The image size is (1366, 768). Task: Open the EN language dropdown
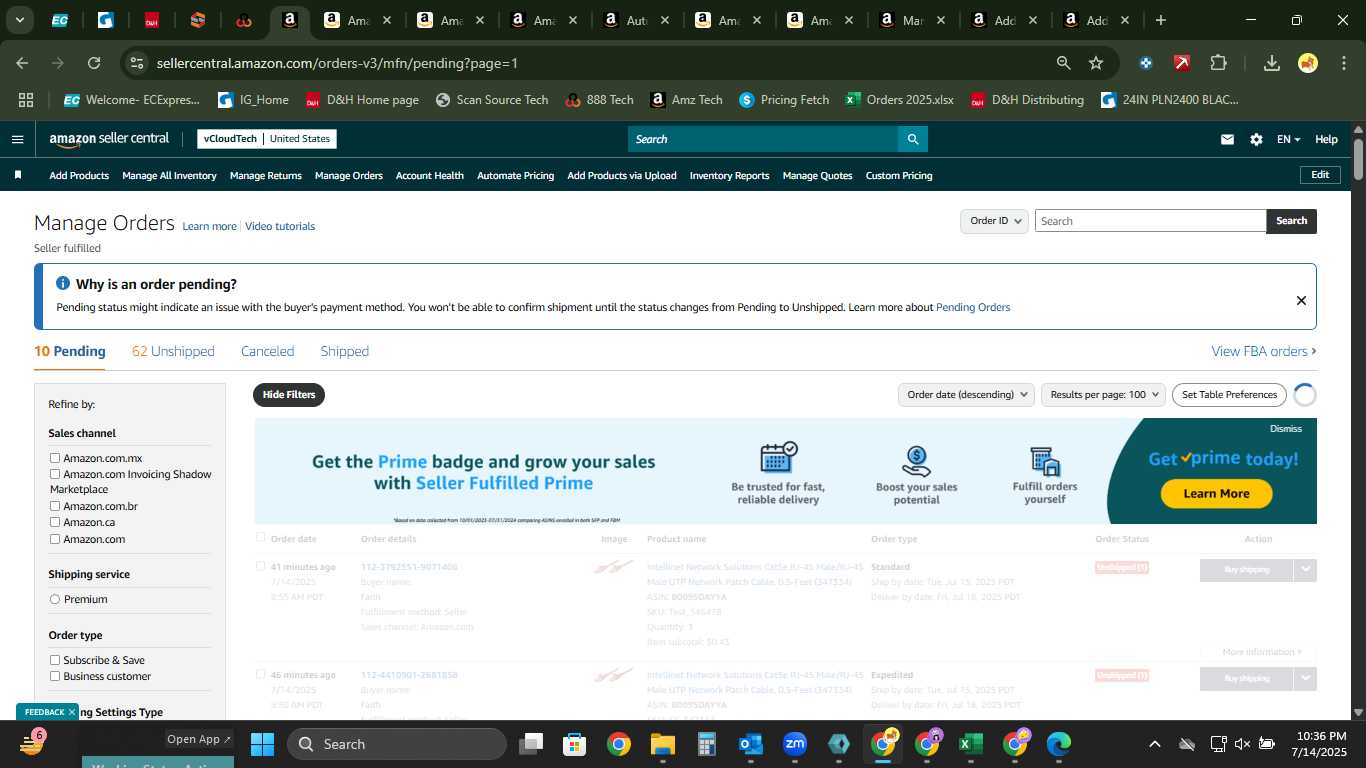1288,140
